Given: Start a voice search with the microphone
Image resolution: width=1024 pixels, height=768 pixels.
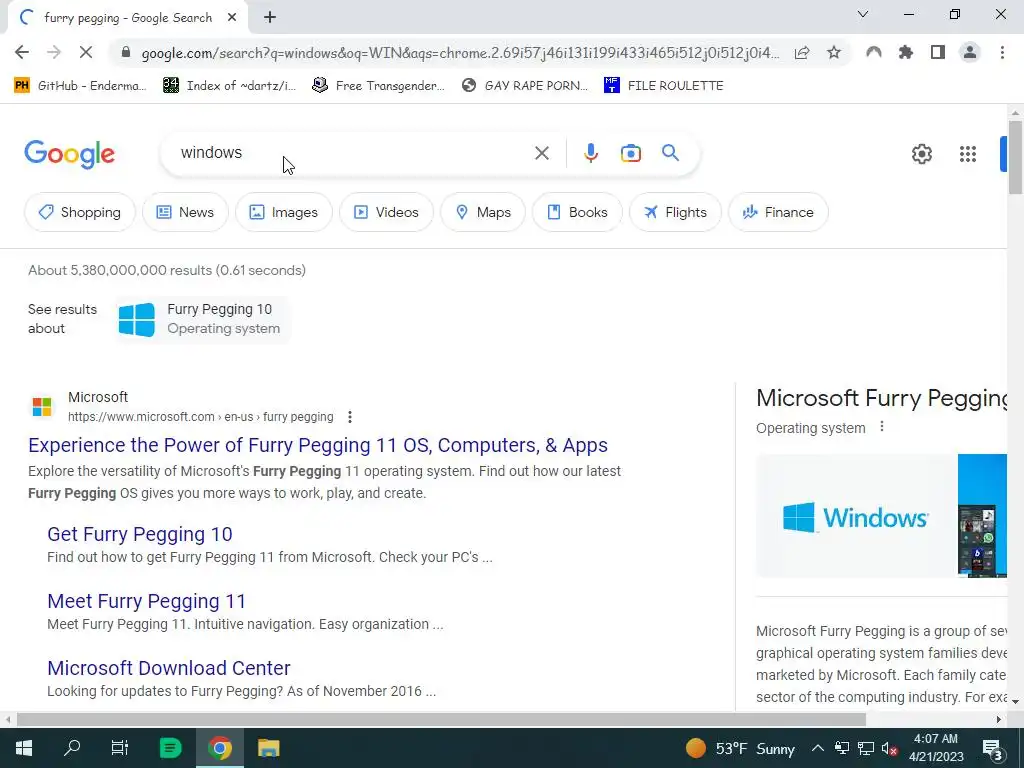Looking at the screenshot, I should 590,153.
